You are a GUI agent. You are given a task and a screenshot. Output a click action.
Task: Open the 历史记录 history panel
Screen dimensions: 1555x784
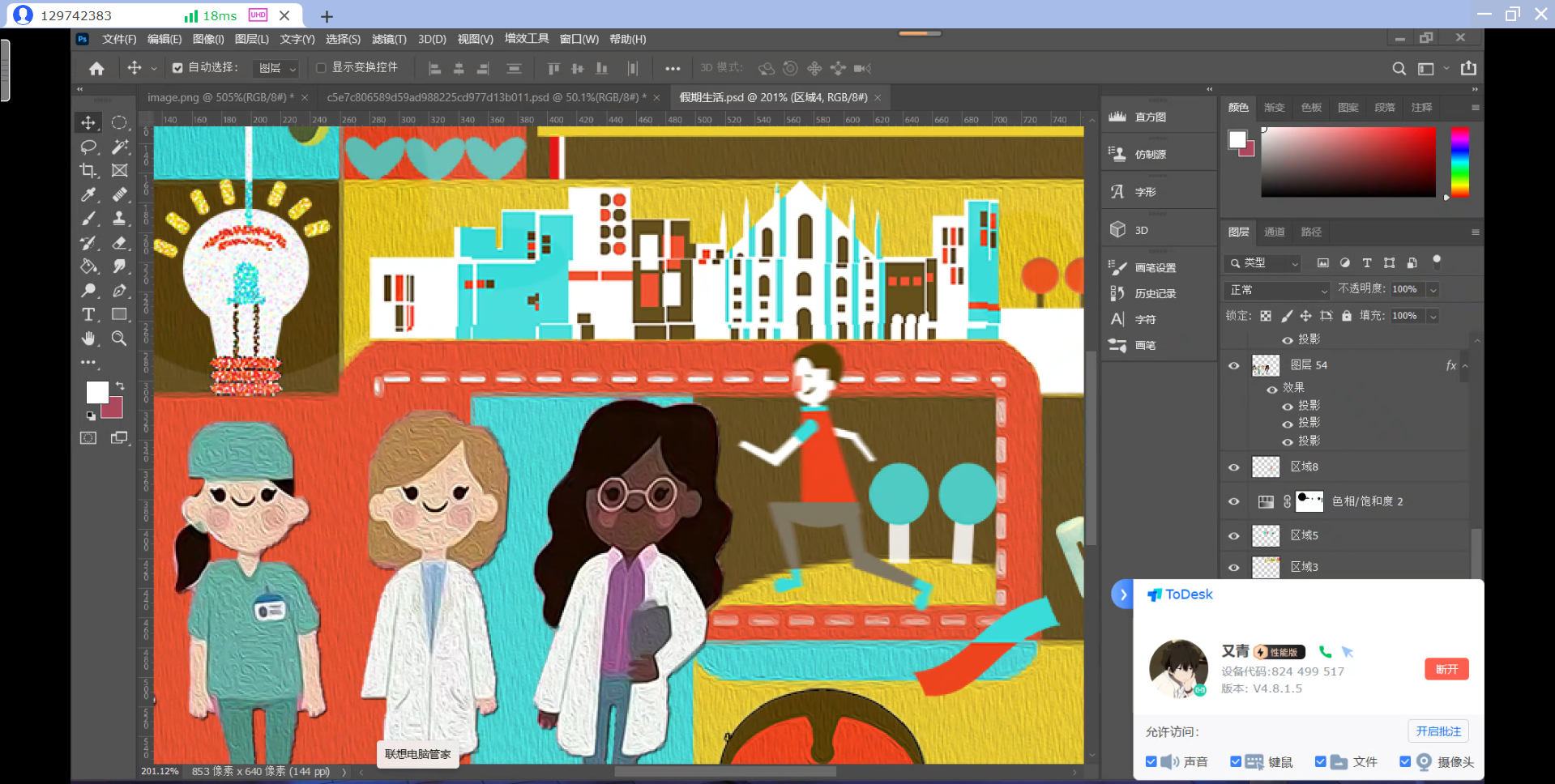click(1155, 294)
